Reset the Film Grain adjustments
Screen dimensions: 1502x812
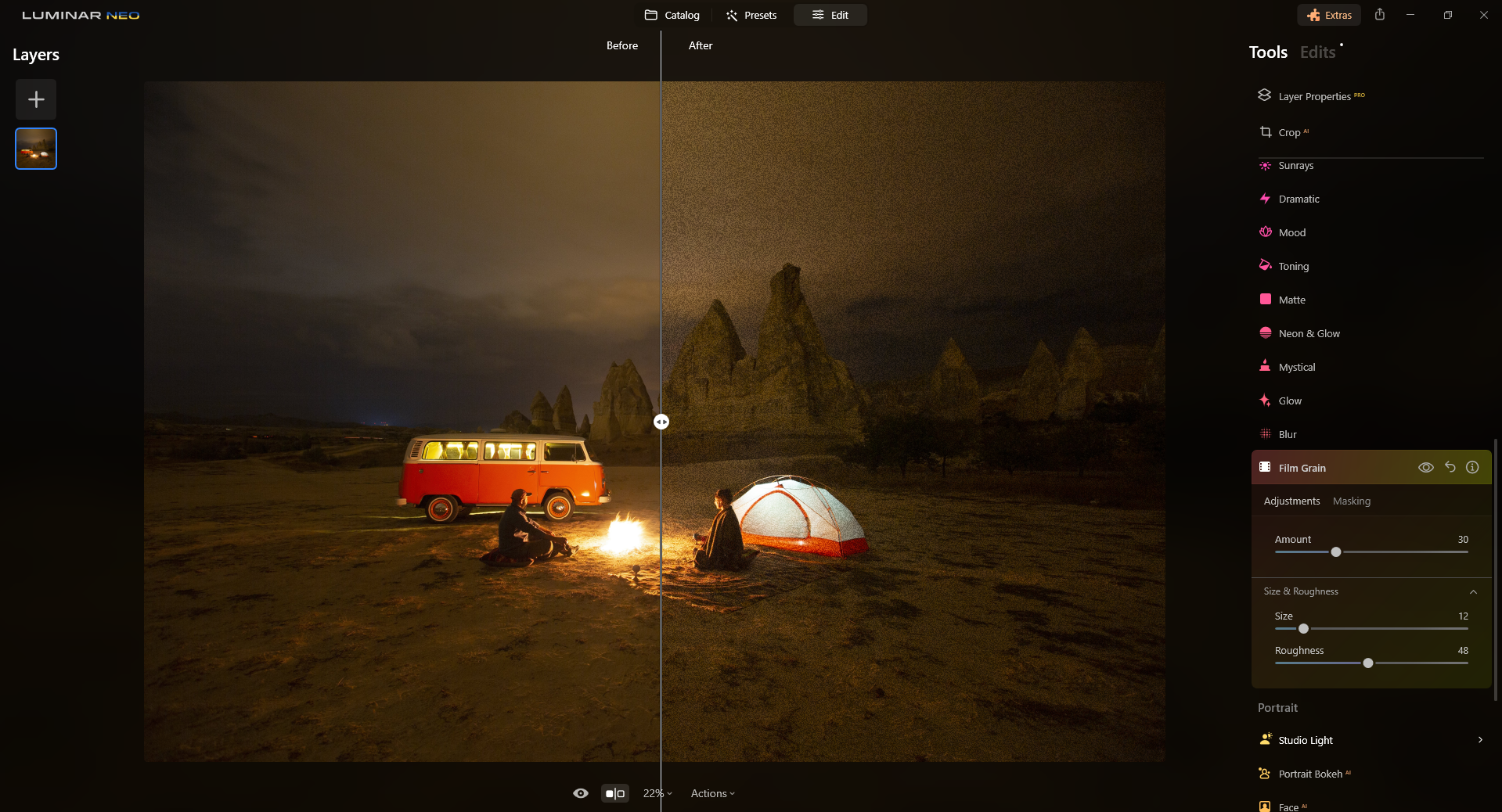coord(1450,467)
